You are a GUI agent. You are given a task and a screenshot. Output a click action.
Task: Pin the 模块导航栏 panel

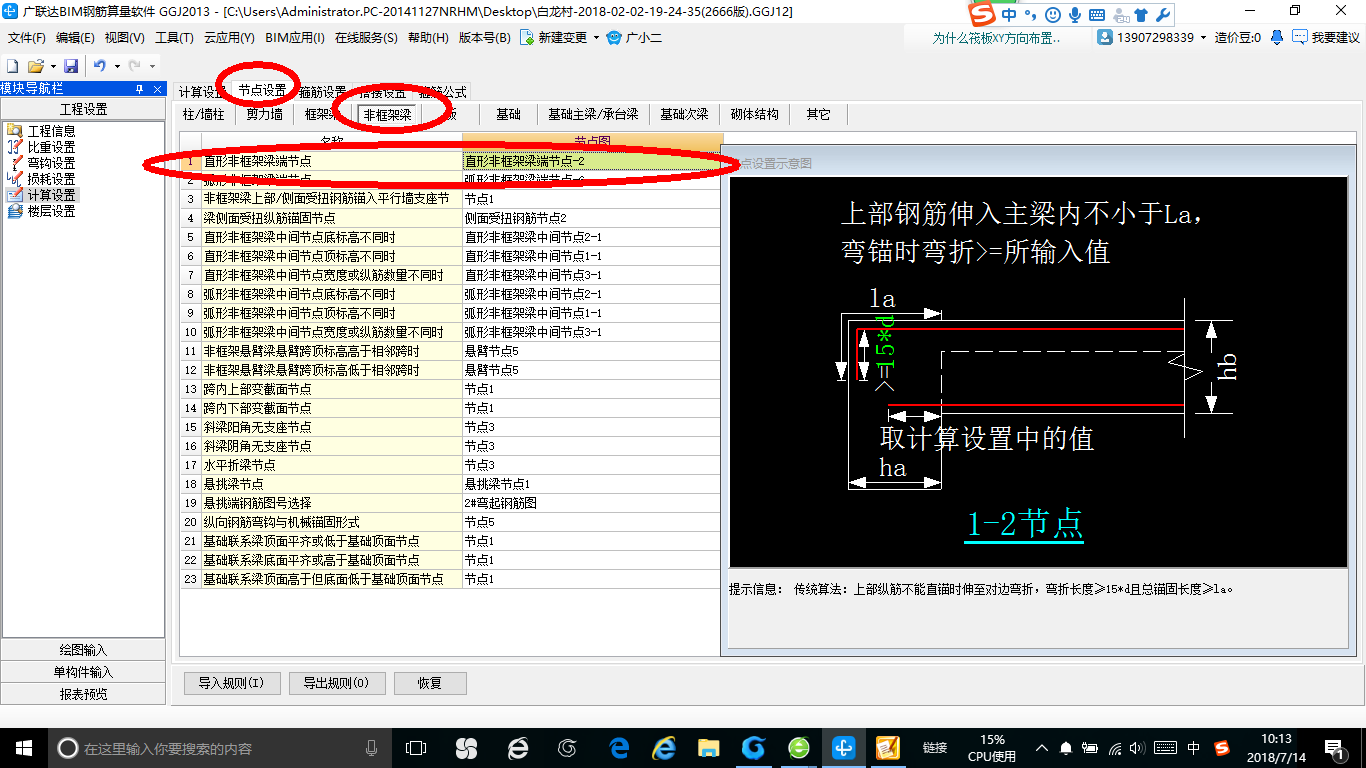pos(140,89)
